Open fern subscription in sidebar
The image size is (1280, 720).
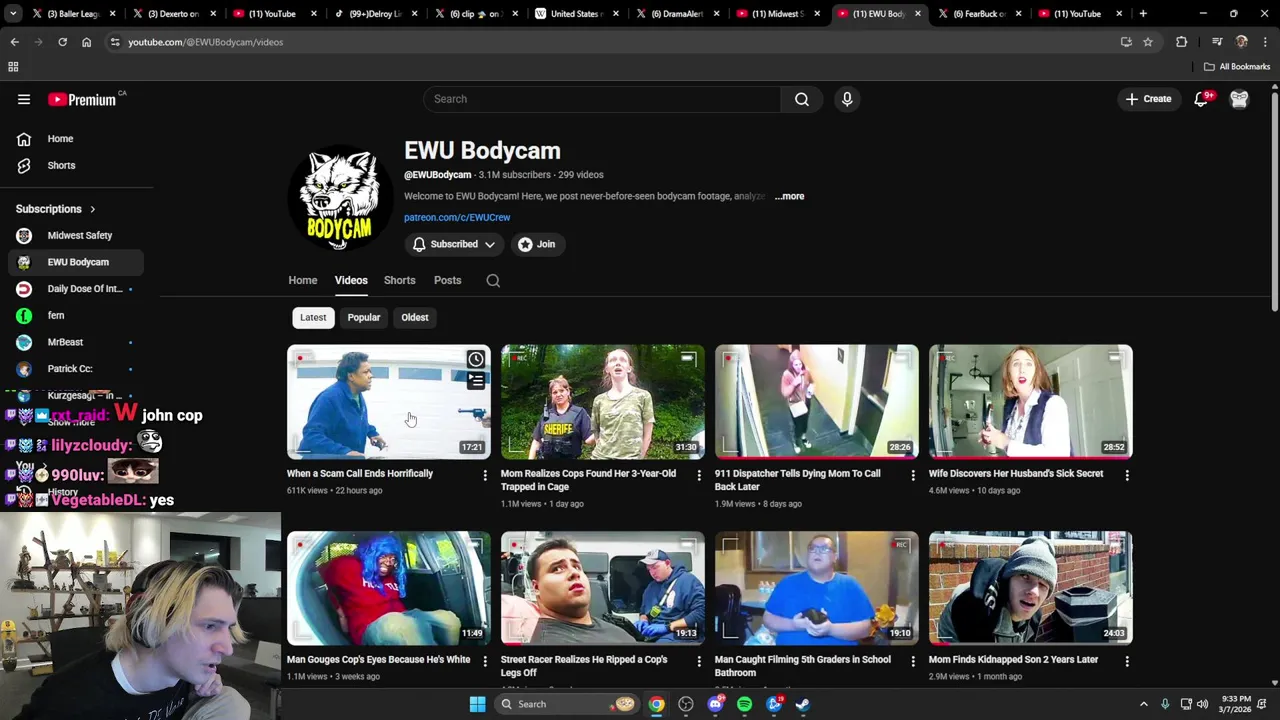[76, 316]
